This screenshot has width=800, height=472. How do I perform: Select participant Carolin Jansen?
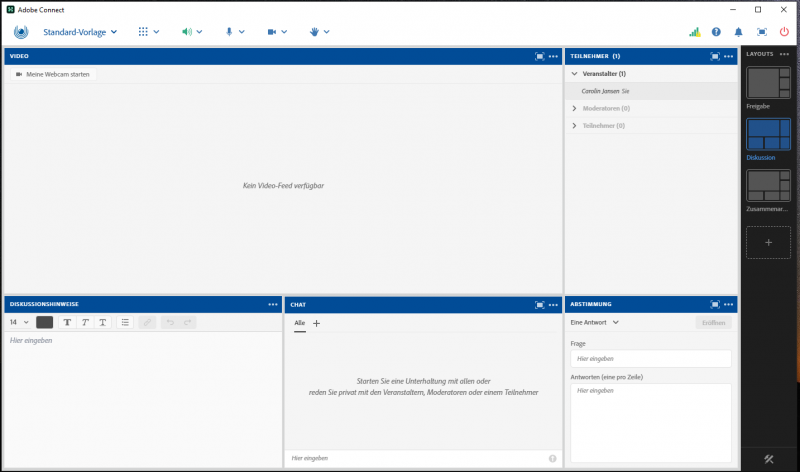point(652,91)
